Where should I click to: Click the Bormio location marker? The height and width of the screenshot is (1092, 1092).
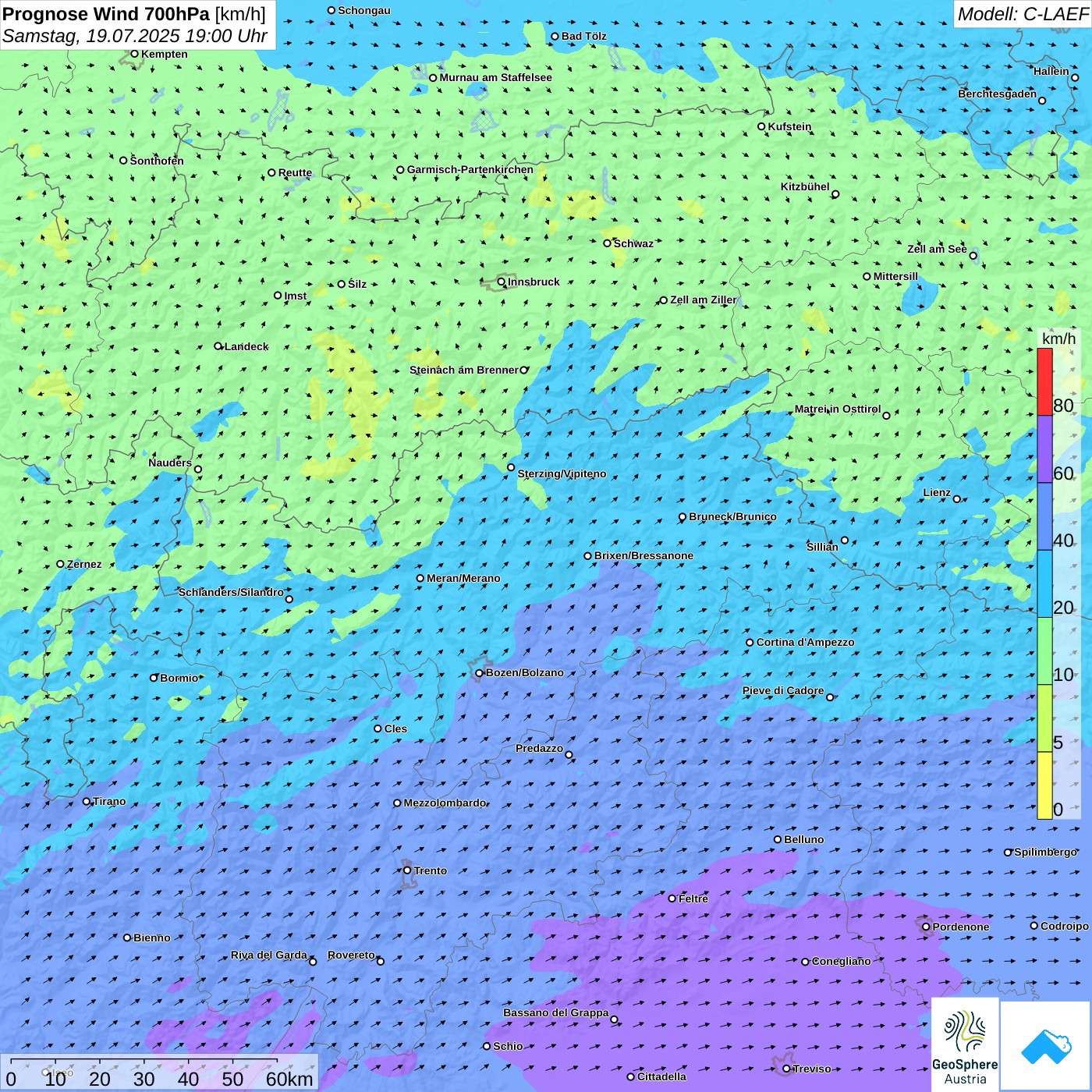pyautogui.click(x=154, y=678)
